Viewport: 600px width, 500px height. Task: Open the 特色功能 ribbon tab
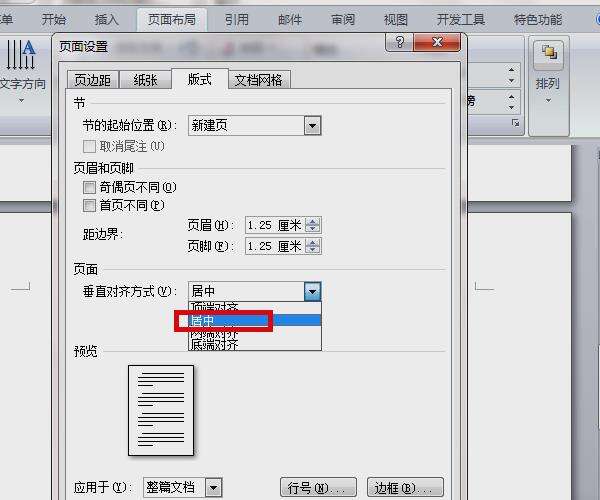click(538, 20)
